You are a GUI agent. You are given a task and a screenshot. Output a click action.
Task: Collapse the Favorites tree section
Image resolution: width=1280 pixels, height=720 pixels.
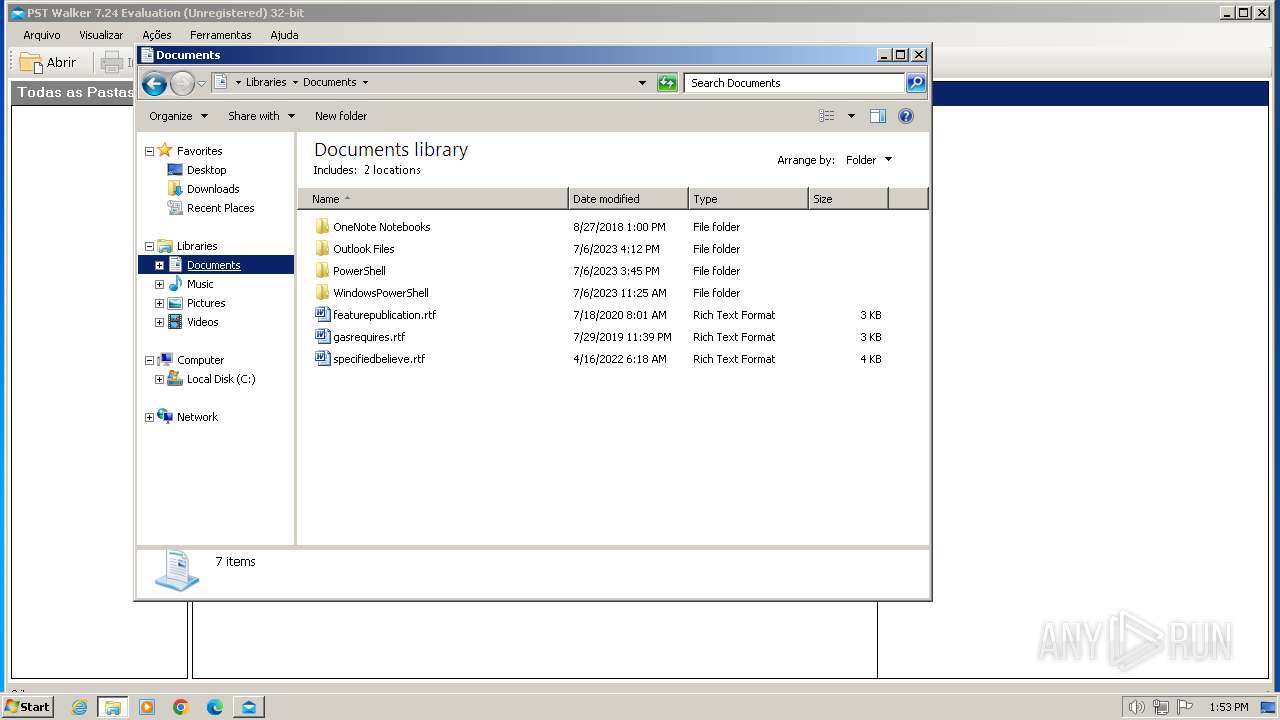tap(149, 152)
